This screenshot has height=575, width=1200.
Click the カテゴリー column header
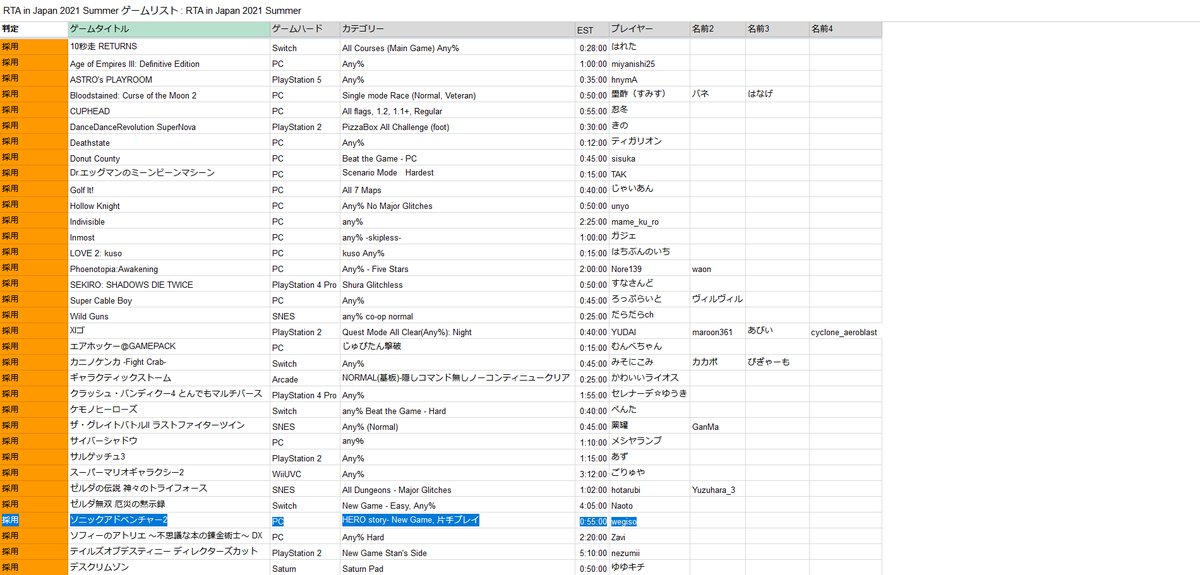click(457, 30)
